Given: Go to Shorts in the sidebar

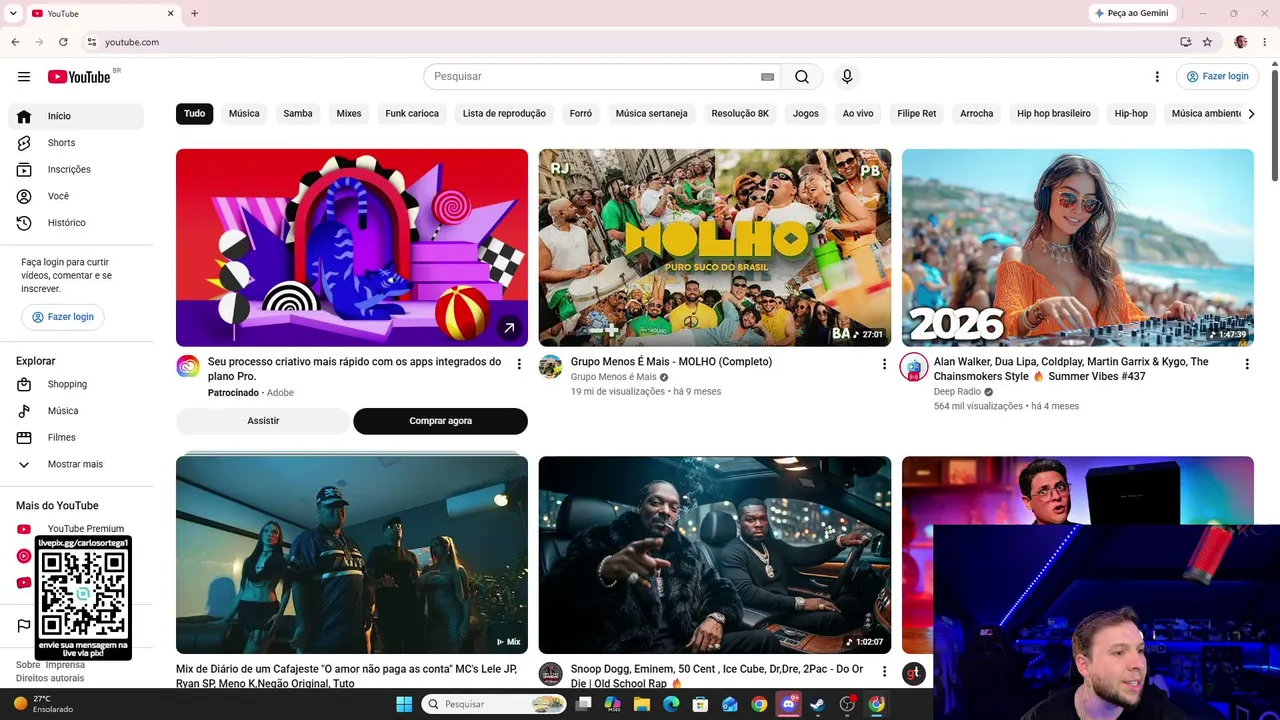Looking at the screenshot, I should tap(76, 143).
